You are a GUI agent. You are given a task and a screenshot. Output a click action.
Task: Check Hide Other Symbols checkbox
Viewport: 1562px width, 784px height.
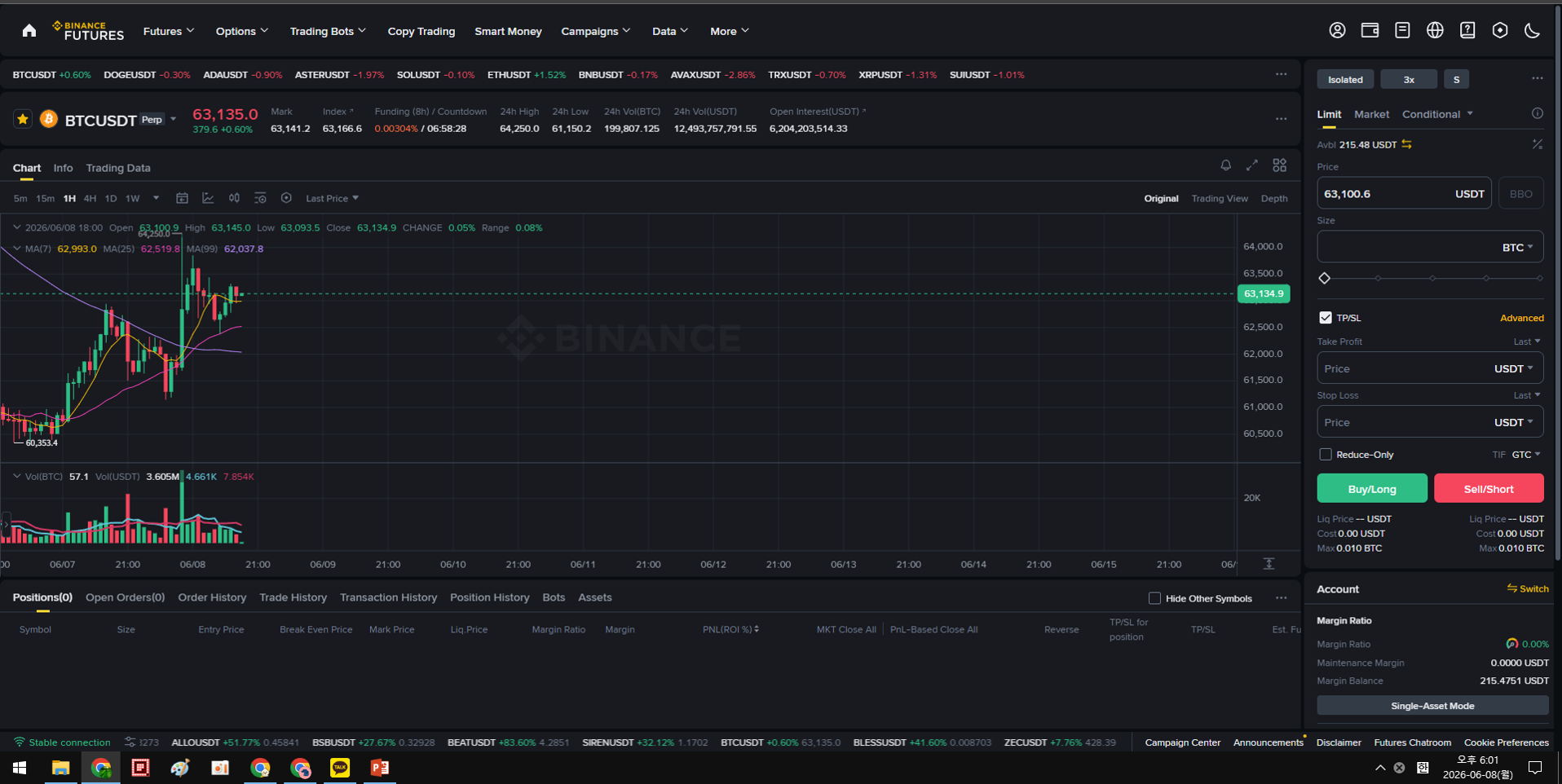coord(1154,598)
